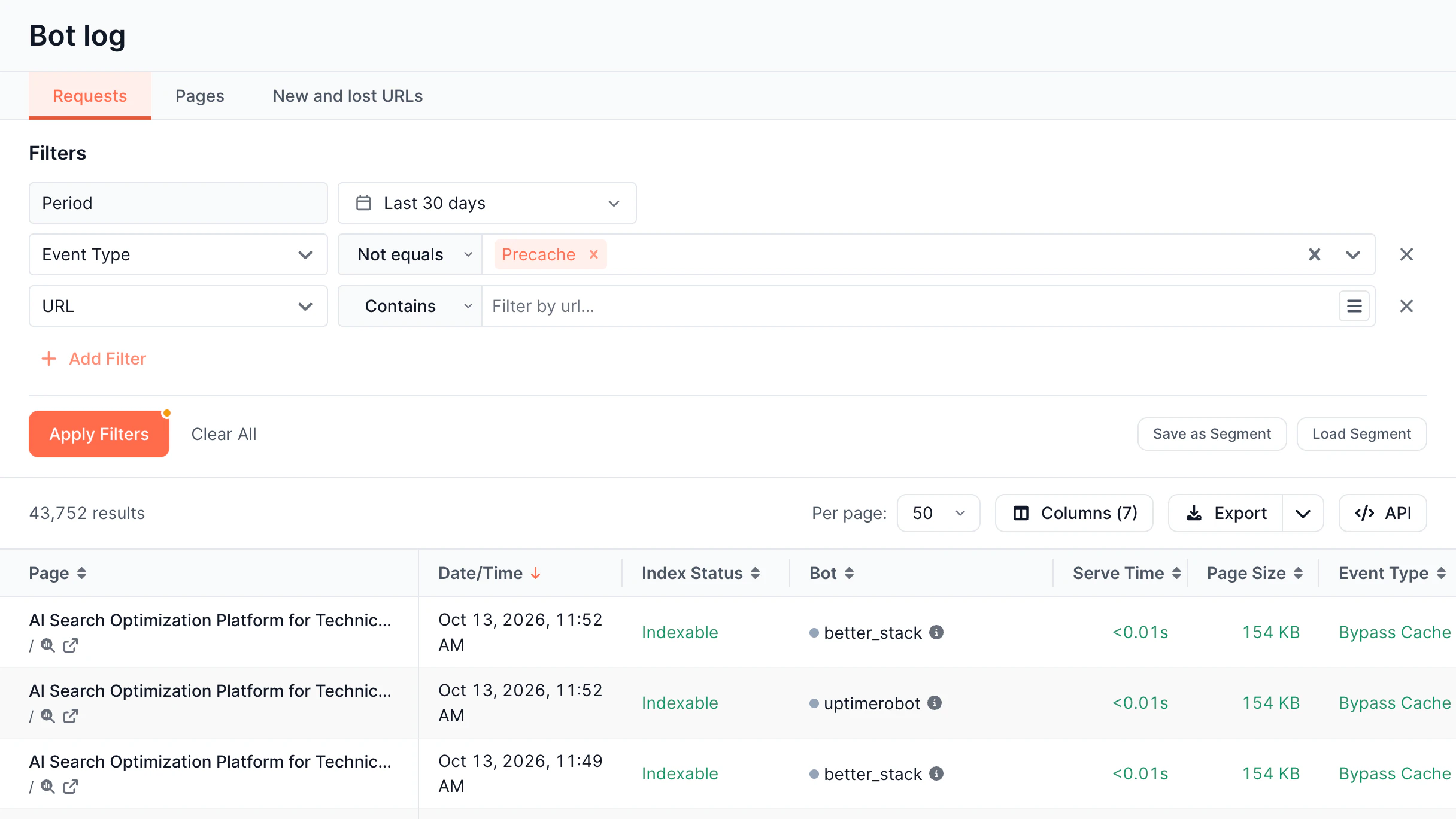This screenshot has height=819, width=1456.
Task: Delete the URL filter row
Action: coord(1406,306)
